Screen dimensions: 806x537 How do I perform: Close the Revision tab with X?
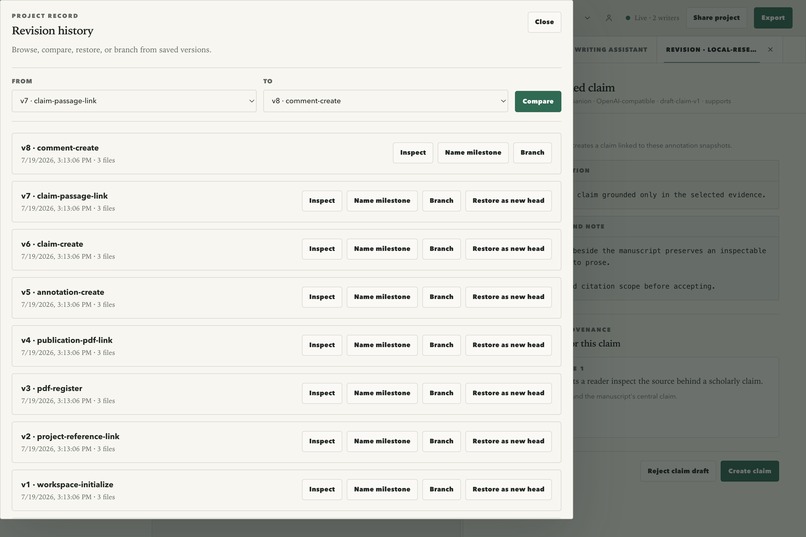point(770,50)
